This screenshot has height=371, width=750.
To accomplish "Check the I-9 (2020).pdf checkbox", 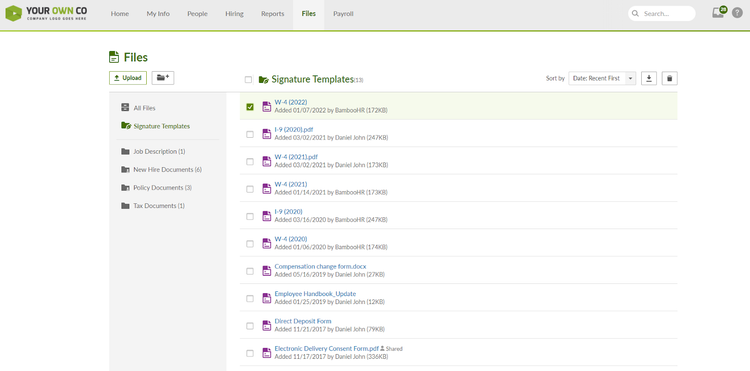I will (x=250, y=134).
